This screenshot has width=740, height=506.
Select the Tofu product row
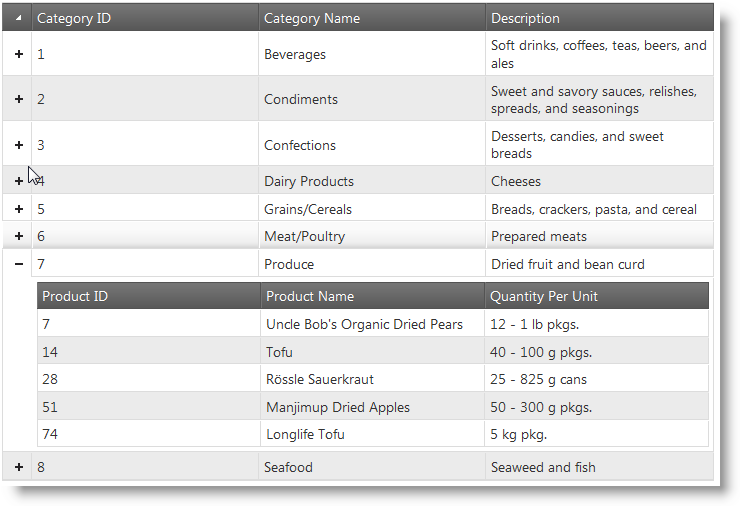[278, 352]
